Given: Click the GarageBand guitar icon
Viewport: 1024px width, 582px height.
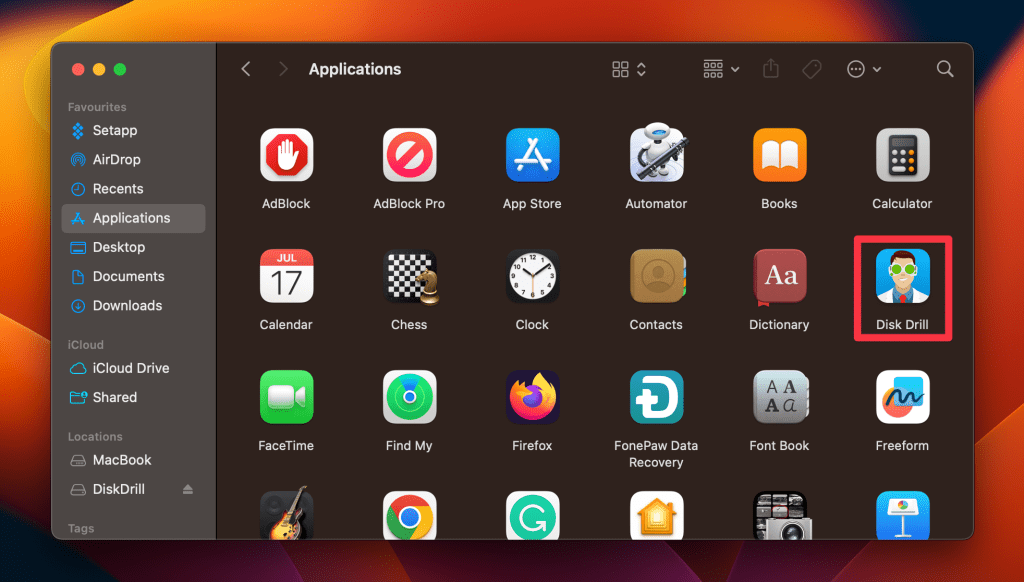Looking at the screenshot, I should click(x=286, y=513).
